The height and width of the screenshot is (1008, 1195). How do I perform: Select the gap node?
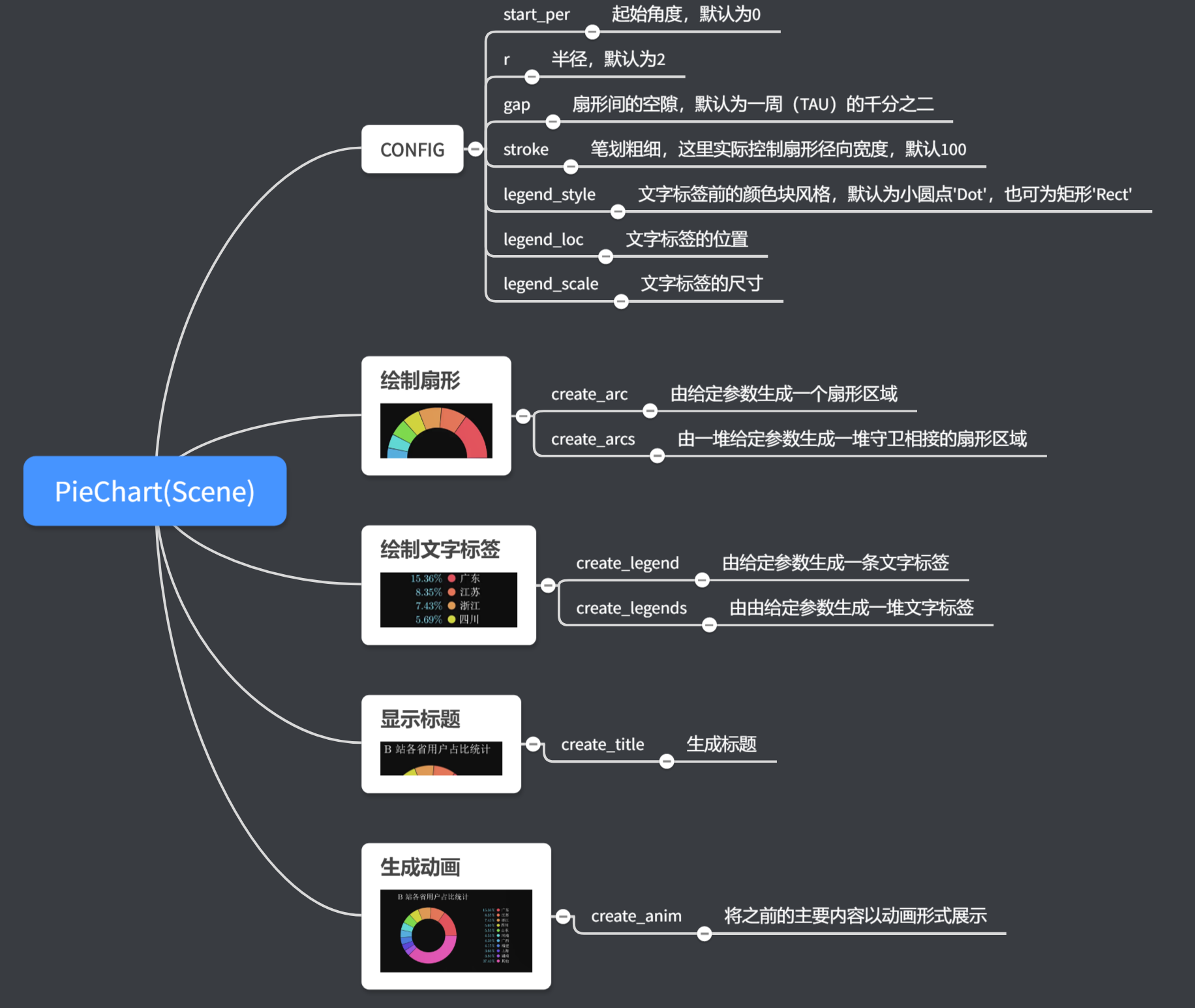click(x=517, y=104)
